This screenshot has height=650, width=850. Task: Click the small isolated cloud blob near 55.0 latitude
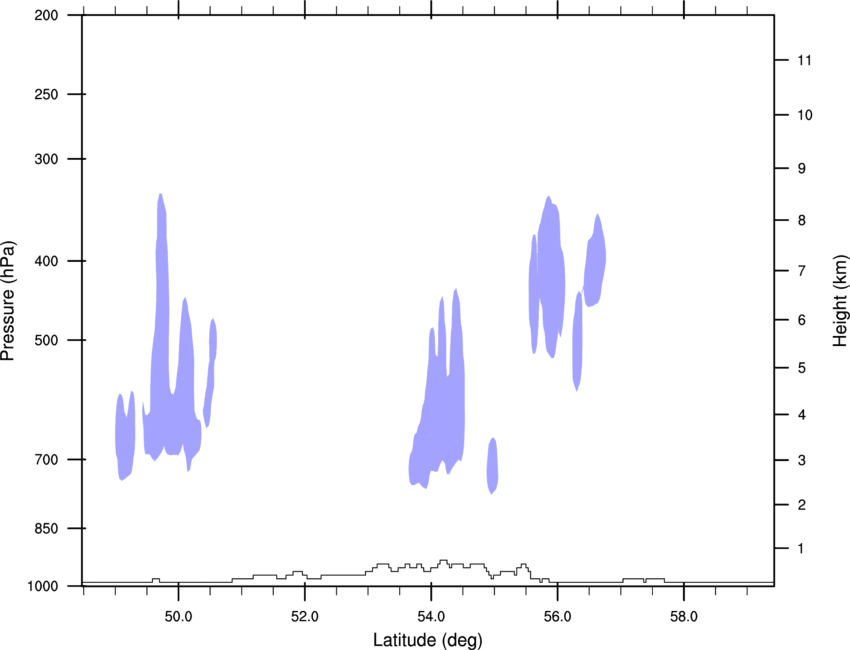492,465
